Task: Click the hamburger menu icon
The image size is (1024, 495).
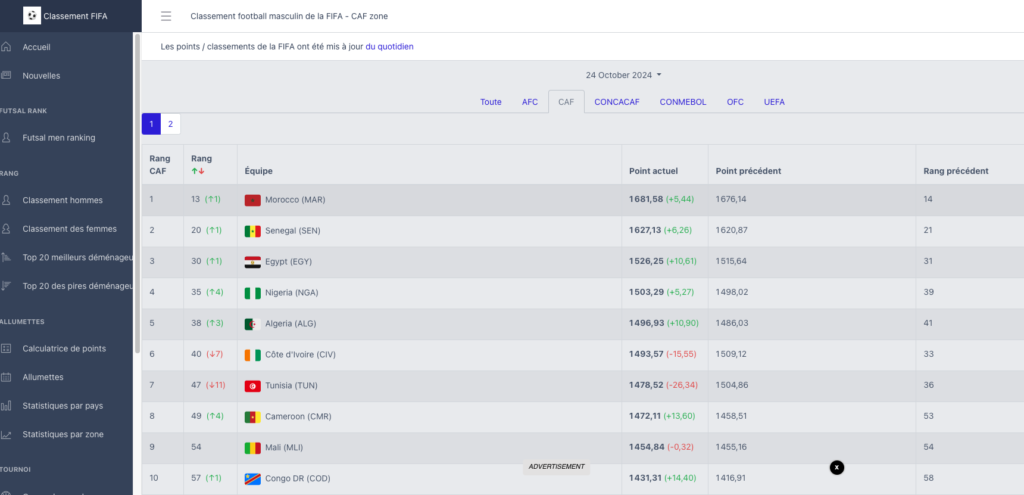Action: click(166, 16)
